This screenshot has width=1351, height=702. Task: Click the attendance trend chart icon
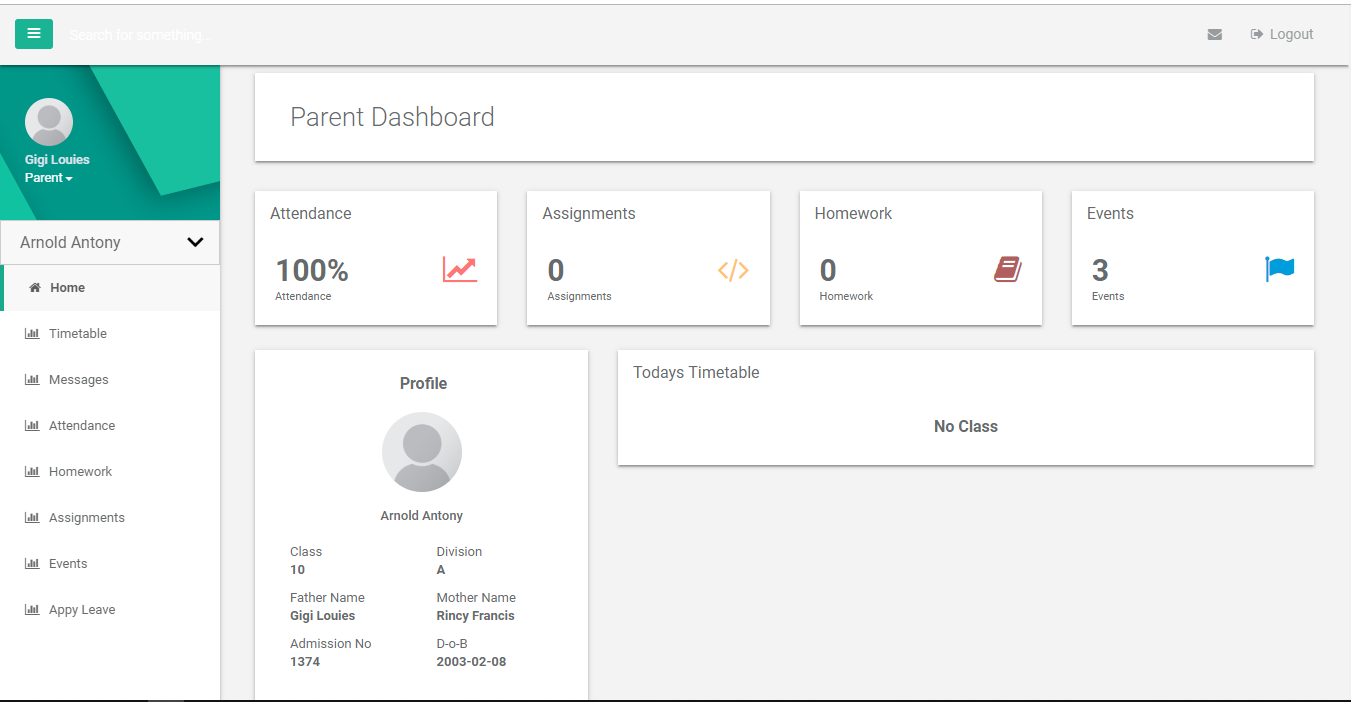tap(460, 270)
